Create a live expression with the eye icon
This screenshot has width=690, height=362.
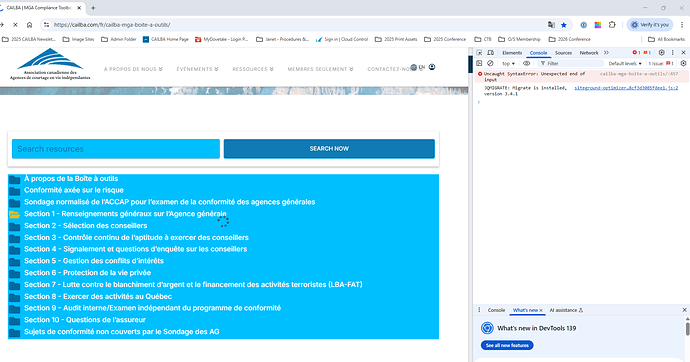[x=526, y=63]
